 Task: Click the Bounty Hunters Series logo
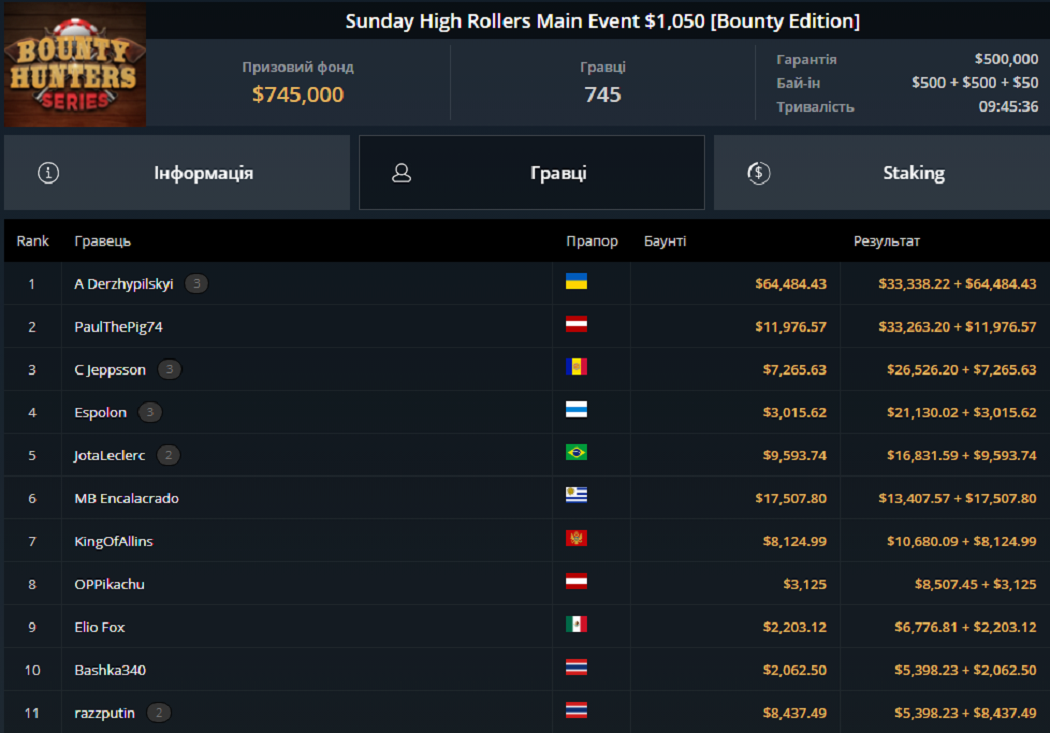[75, 65]
